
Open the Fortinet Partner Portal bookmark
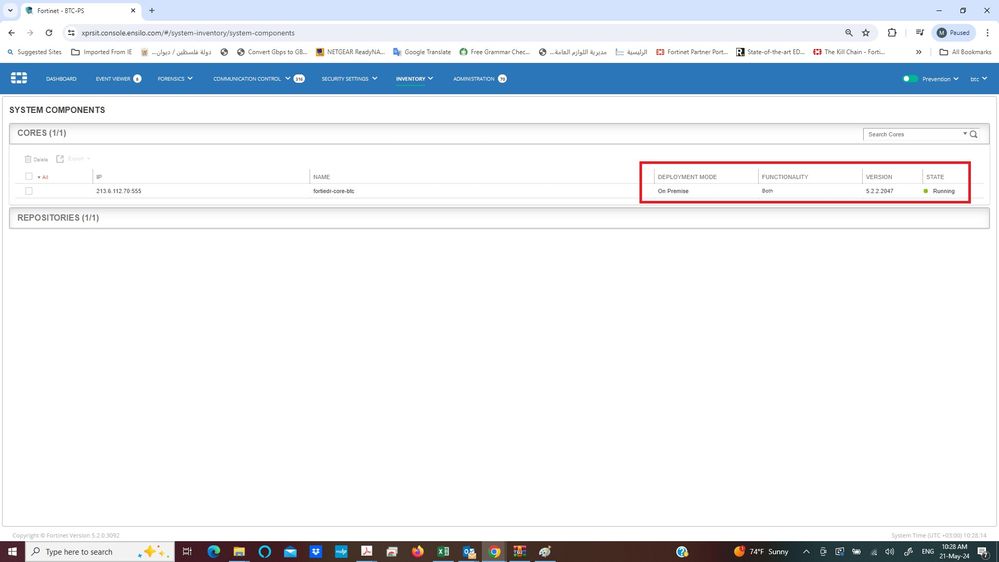pyautogui.click(x=692, y=52)
